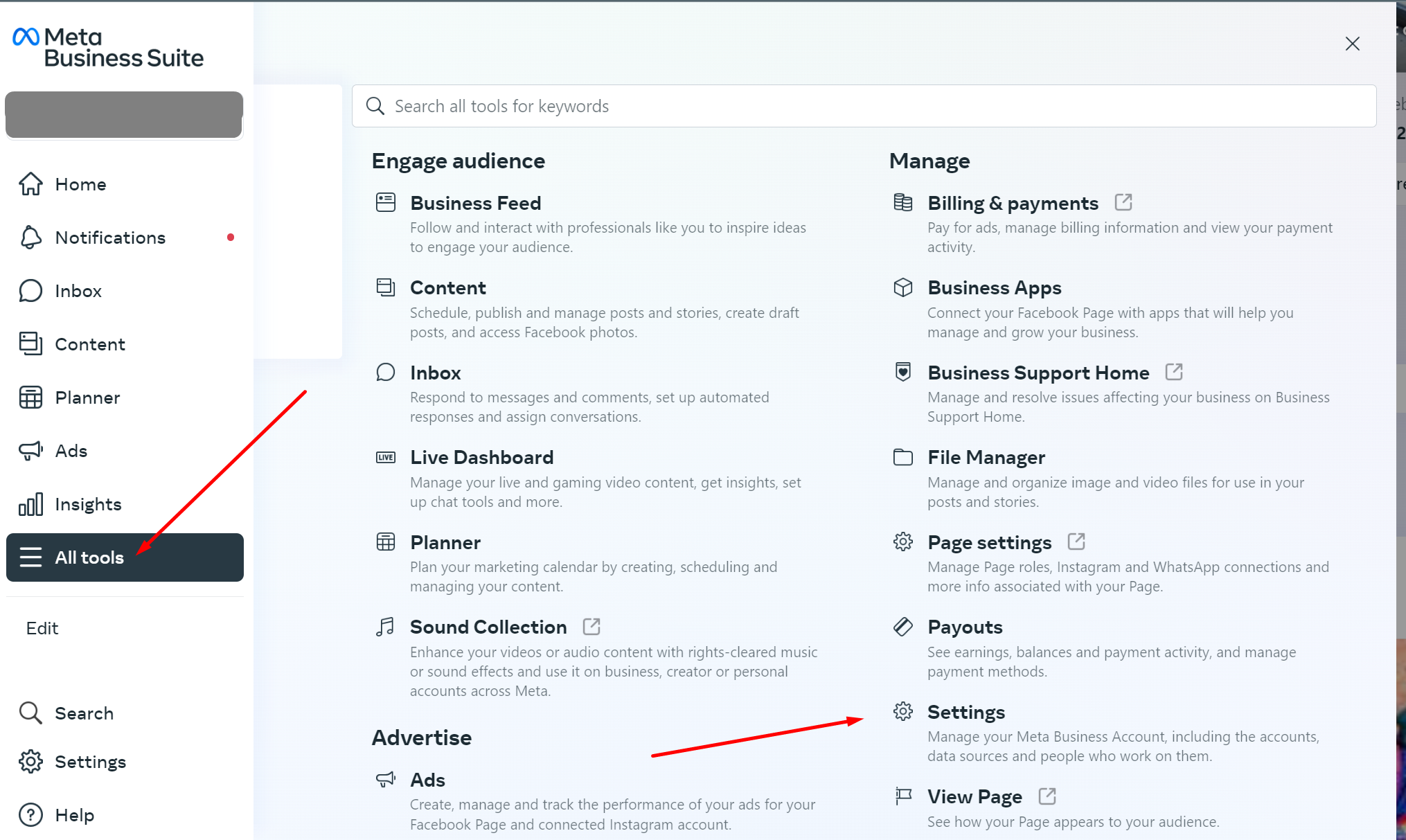The width and height of the screenshot is (1406, 840).
Task: Click the Inbox chat bubble in sidebar
Action: pyautogui.click(x=30, y=291)
